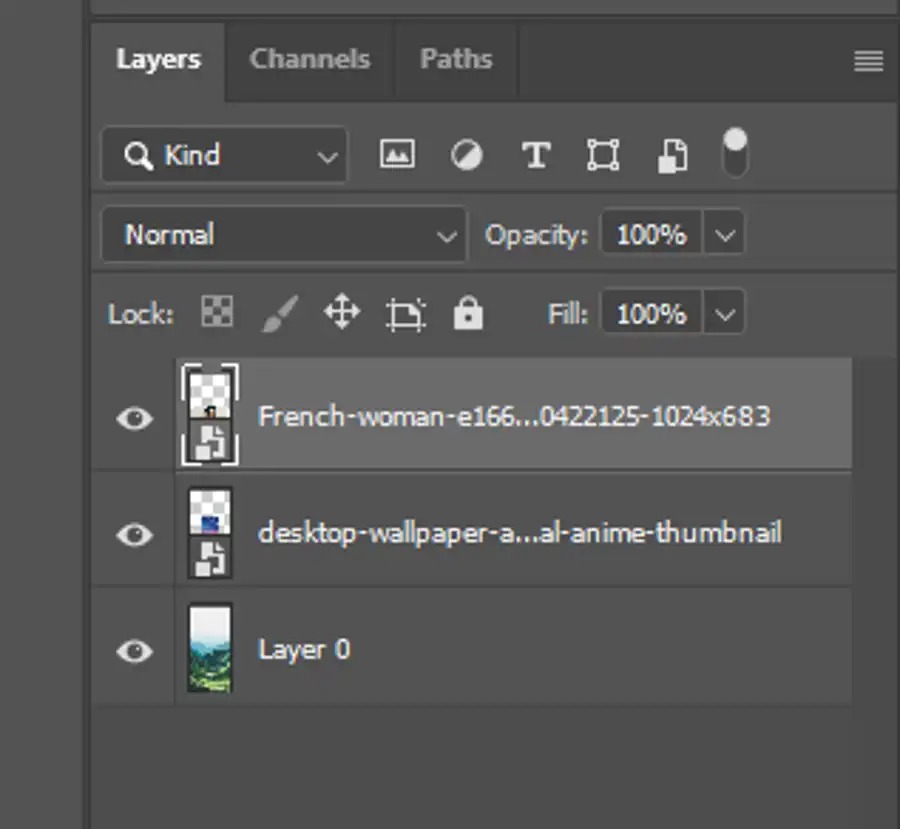Hide the French-woman layer
This screenshot has width=900, height=829.
134,418
